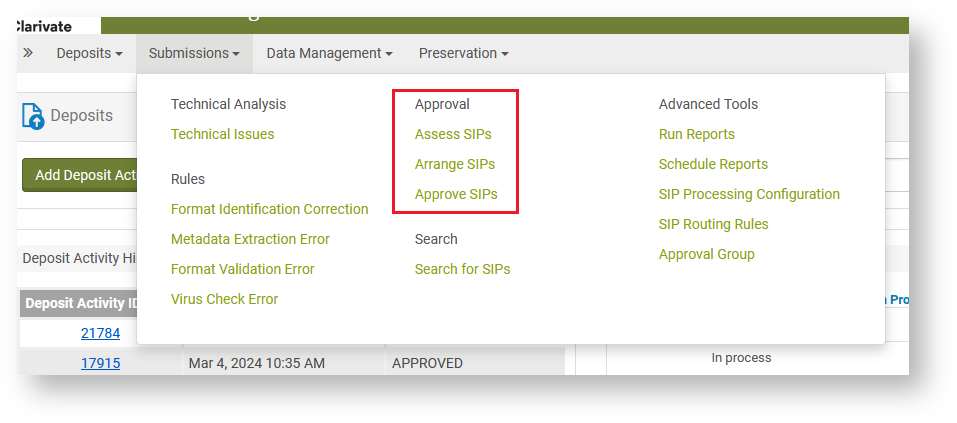Open deposit activity ID 17915
Image resolution: width=957 pixels, height=423 pixels.
[x=100, y=363]
